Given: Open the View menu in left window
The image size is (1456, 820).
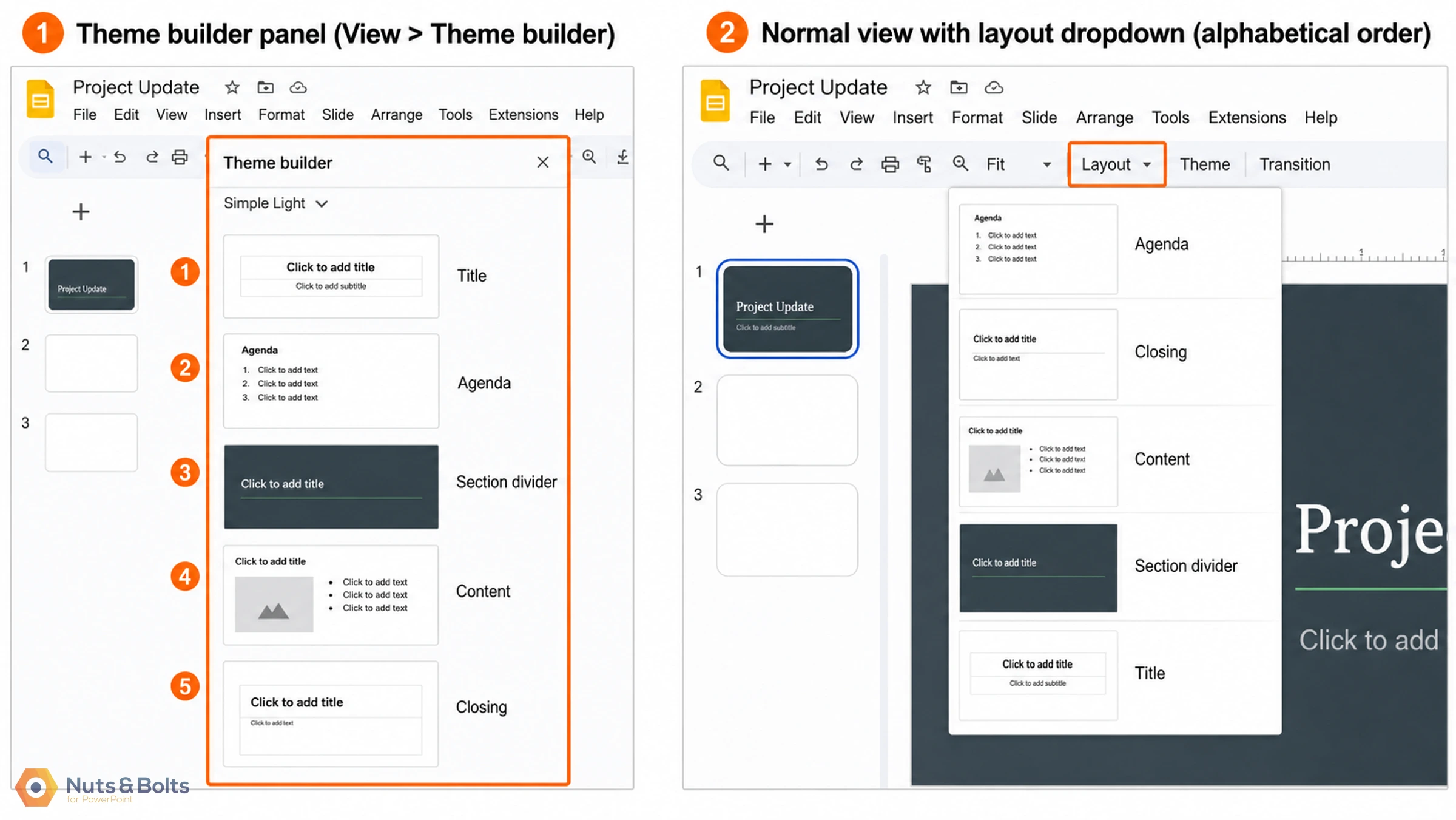Looking at the screenshot, I should coord(172,114).
